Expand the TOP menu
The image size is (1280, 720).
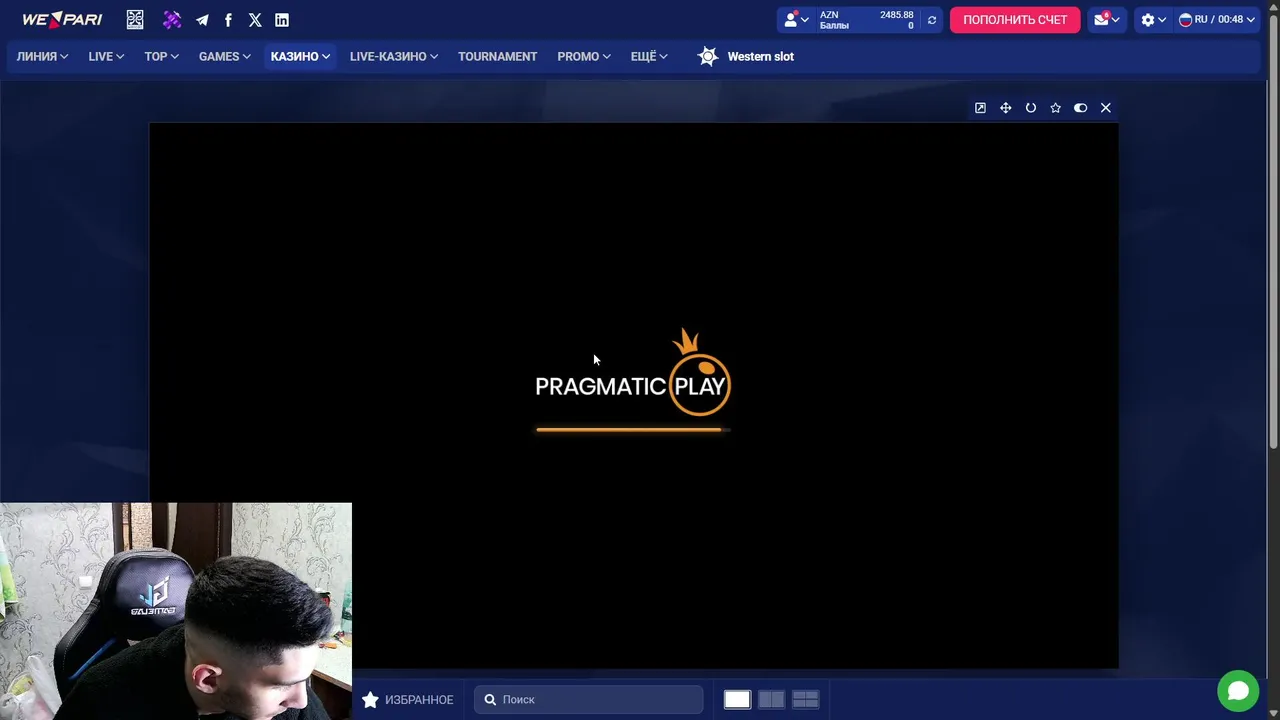coord(161,57)
